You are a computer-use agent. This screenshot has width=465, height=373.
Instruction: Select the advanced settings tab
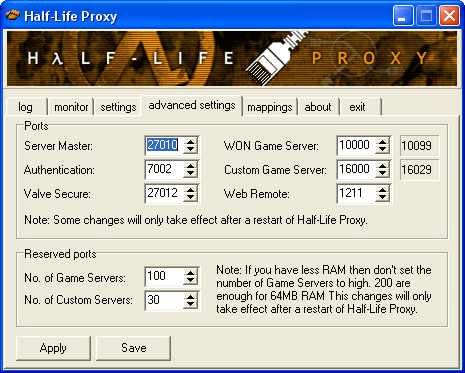192,105
